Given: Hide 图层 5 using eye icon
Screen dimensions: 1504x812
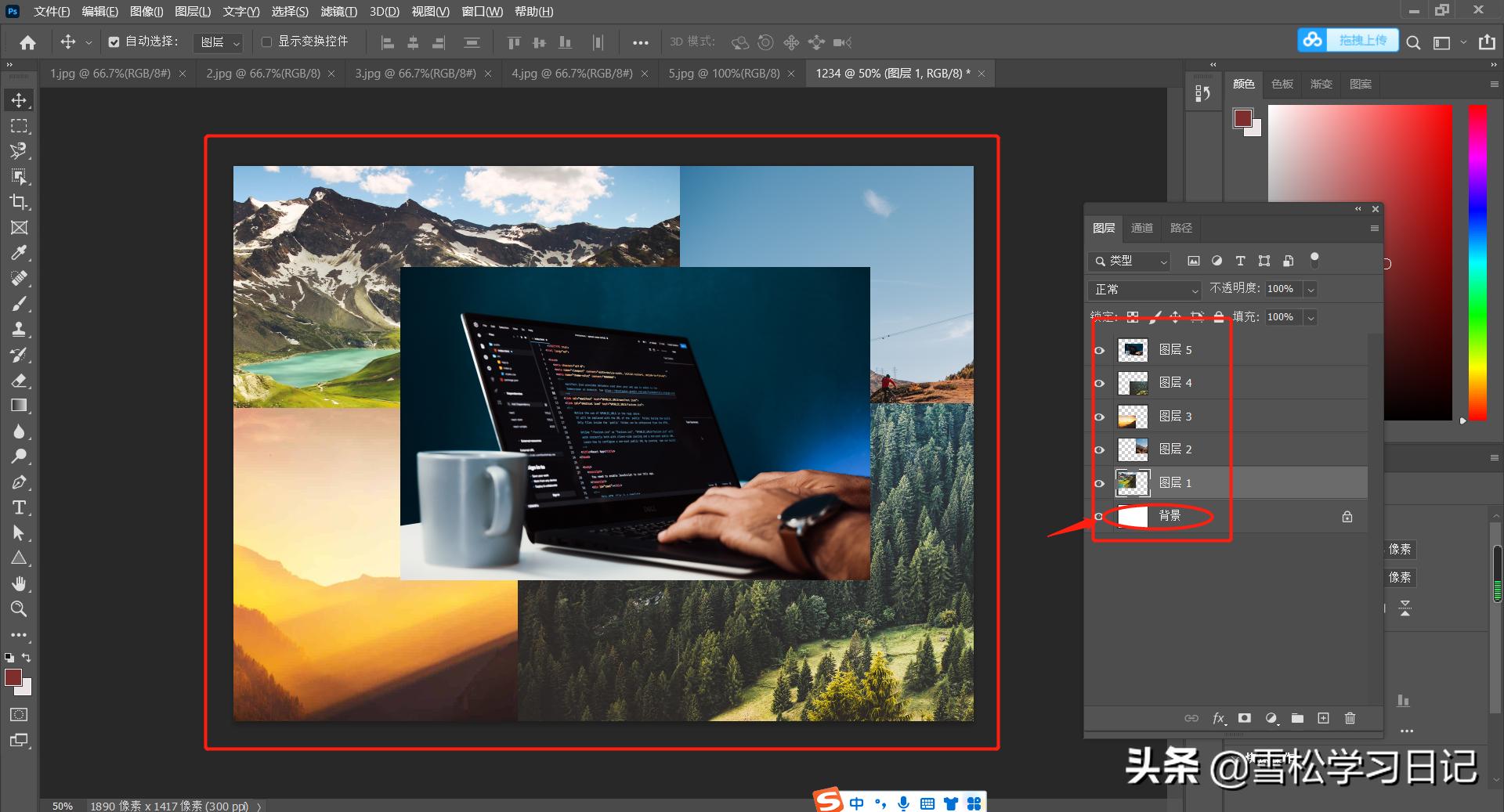Looking at the screenshot, I should point(1099,350).
